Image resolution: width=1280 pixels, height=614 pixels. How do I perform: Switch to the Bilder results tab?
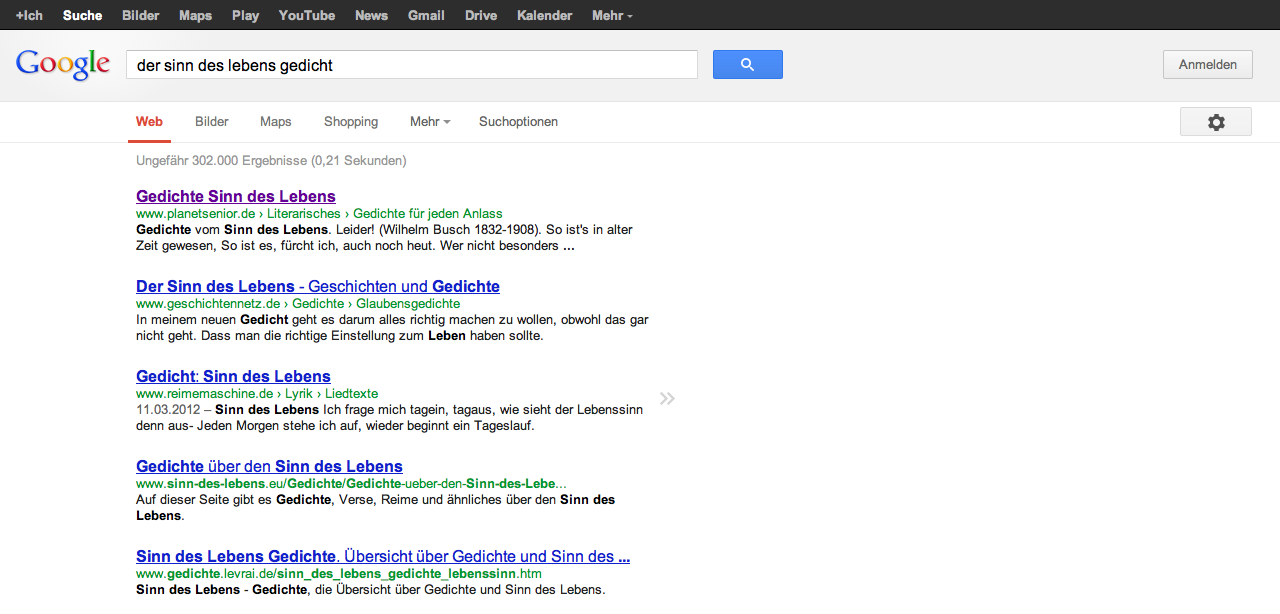[x=212, y=122]
